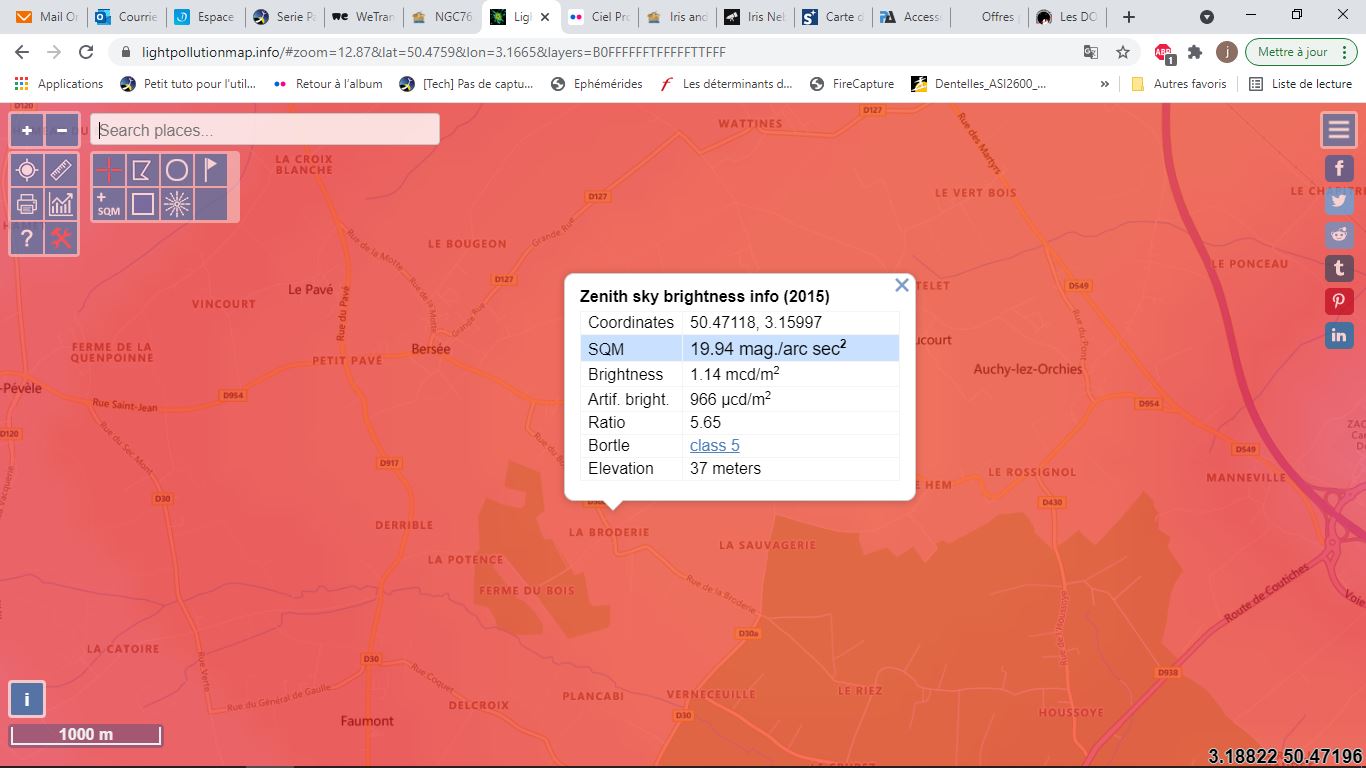Open the Bortle class 5 link
Image resolution: width=1366 pixels, height=768 pixels.
tap(715, 445)
